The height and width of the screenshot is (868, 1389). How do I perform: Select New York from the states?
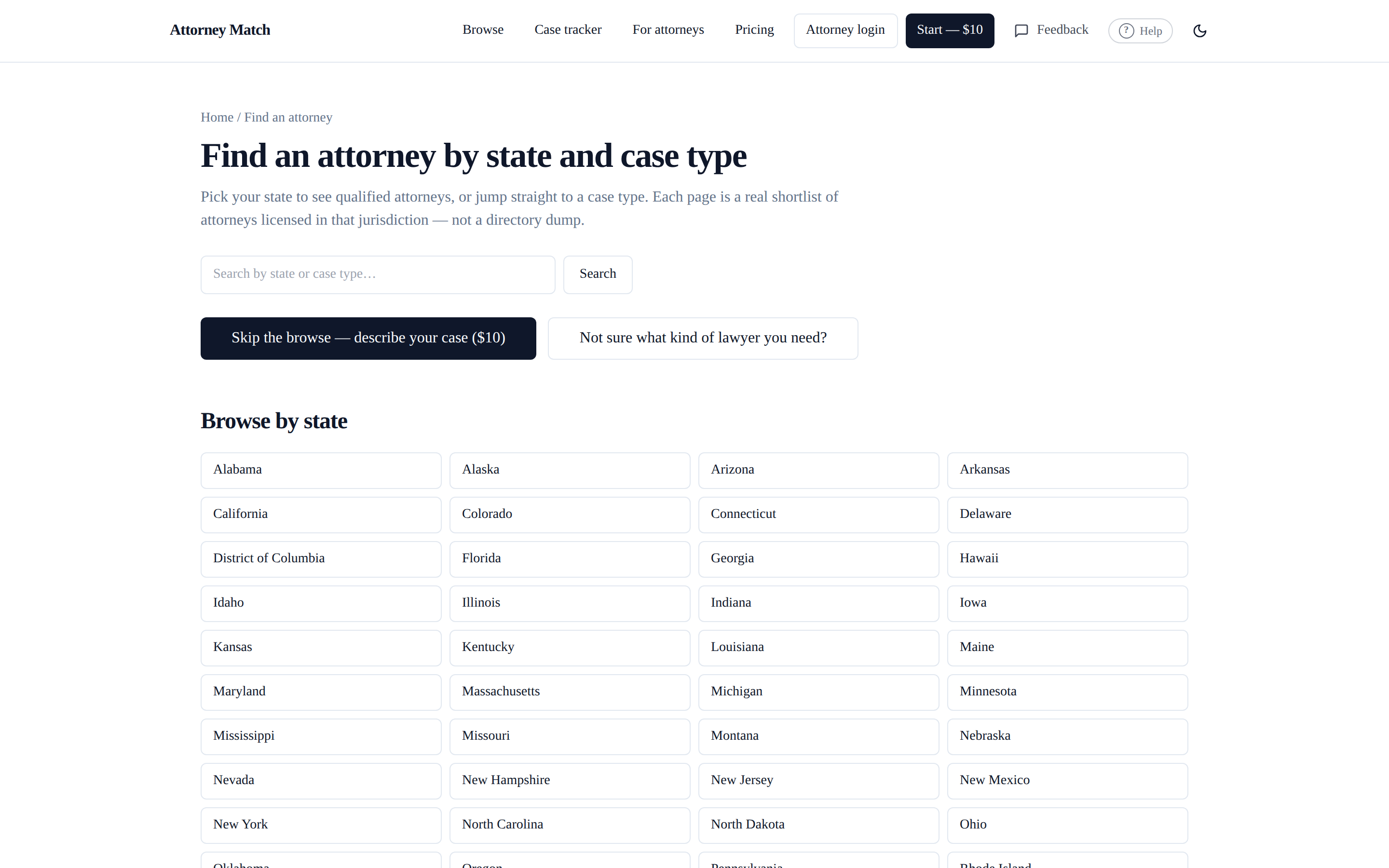tap(321, 825)
